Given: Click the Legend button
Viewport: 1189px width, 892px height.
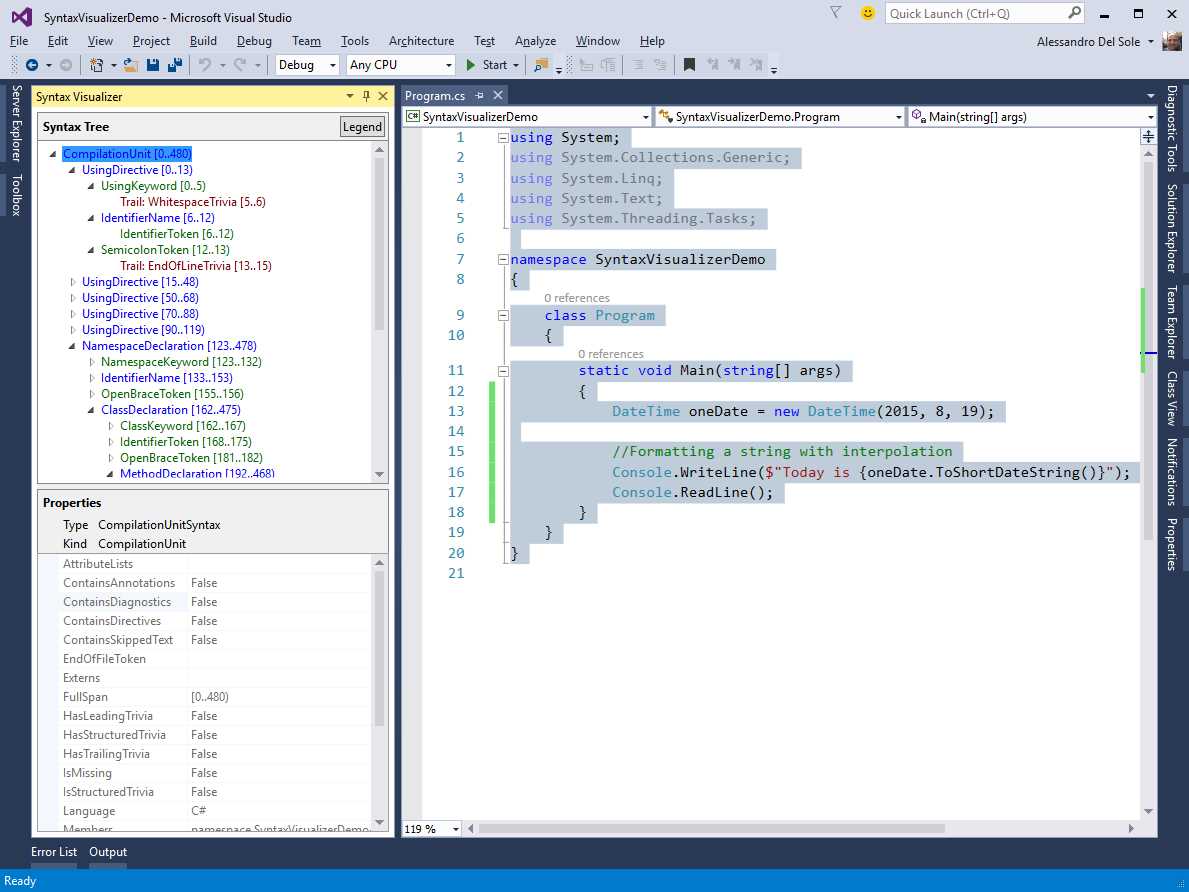Looking at the screenshot, I should [x=362, y=127].
